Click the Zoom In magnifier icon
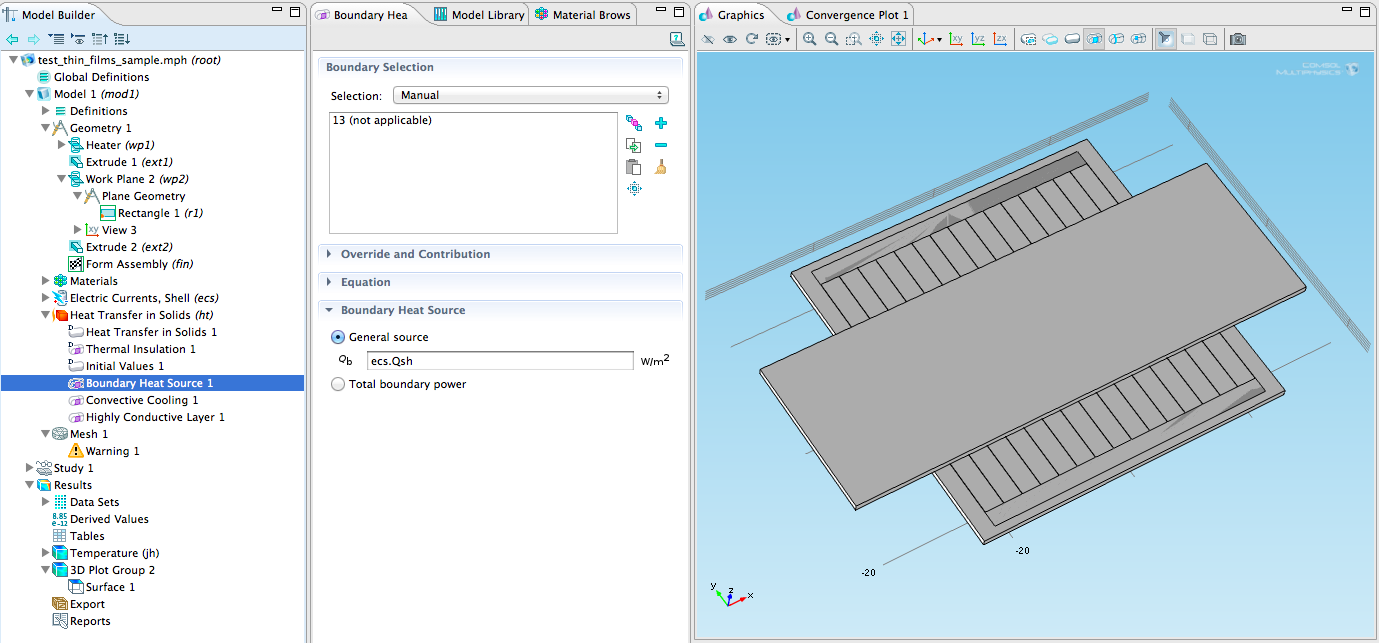 [x=809, y=39]
